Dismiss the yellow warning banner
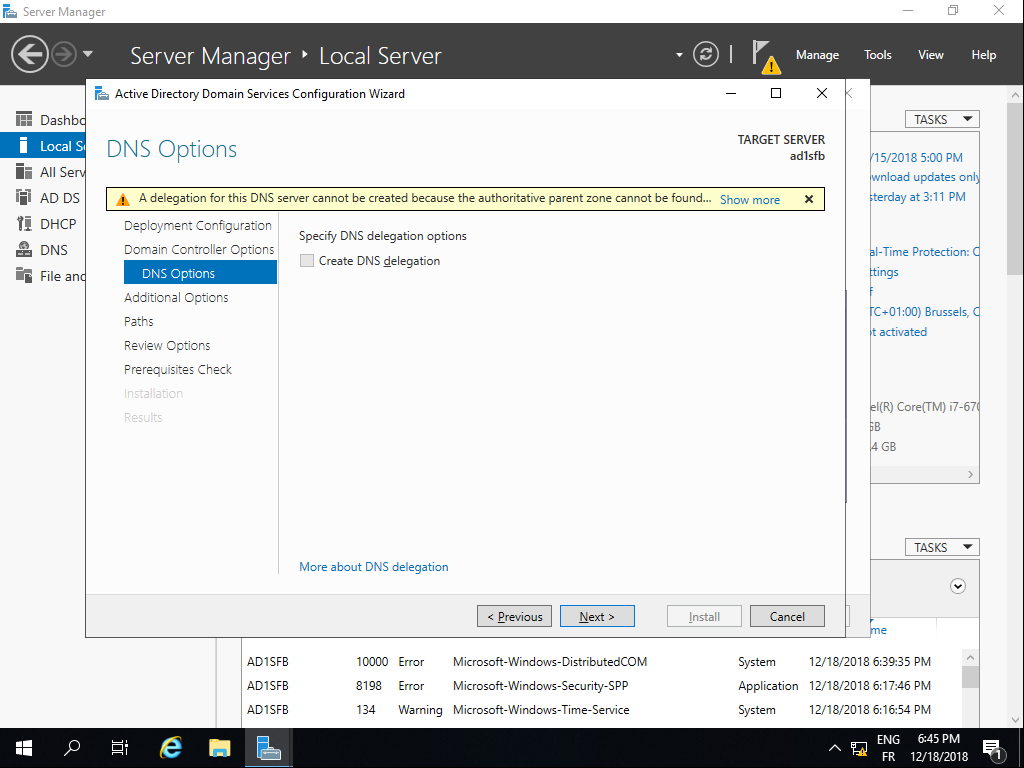The width and height of the screenshot is (1024, 768). [809, 199]
